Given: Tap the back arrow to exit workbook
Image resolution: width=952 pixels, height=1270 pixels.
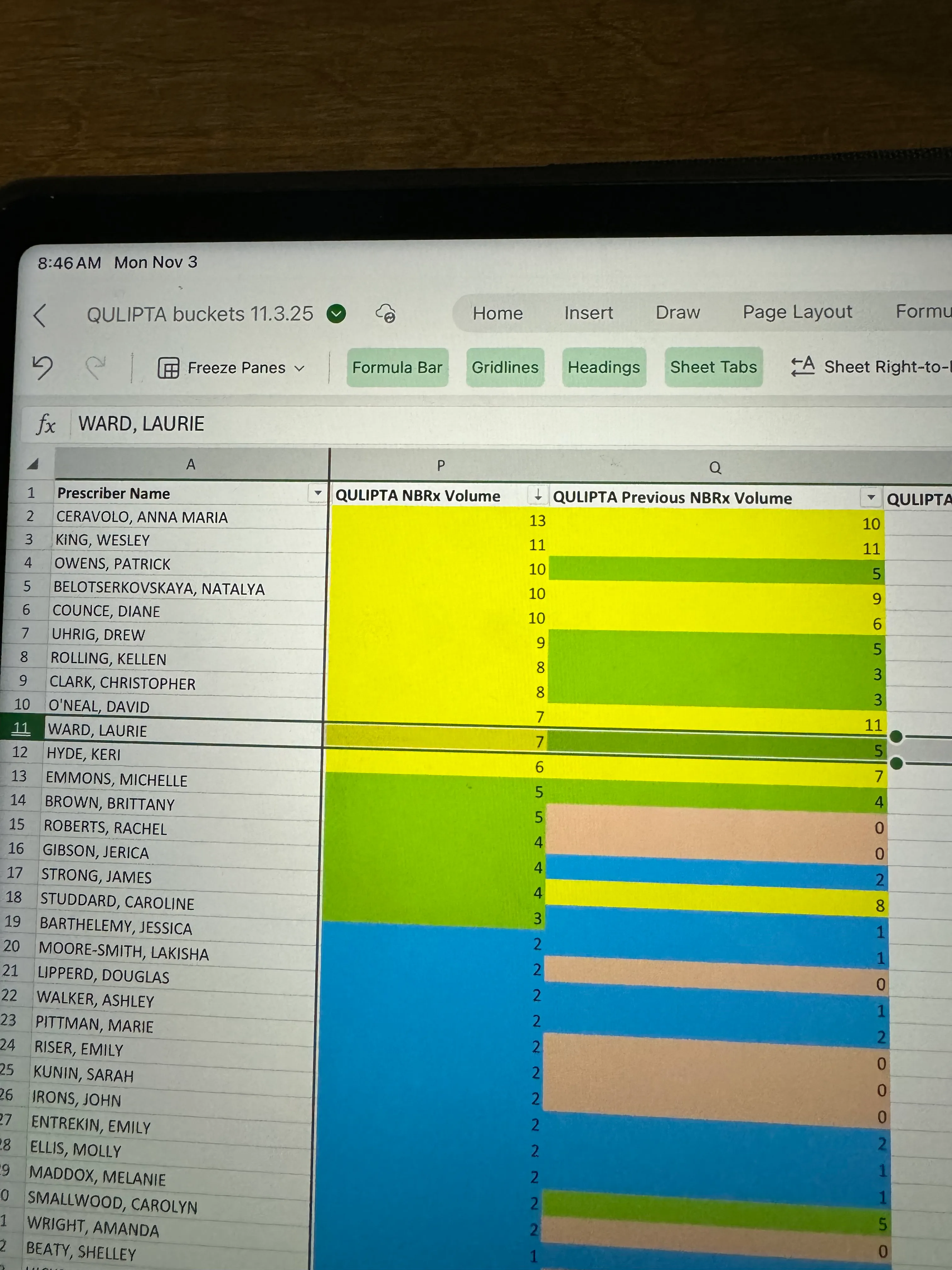Looking at the screenshot, I should click(x=40, y=315).
